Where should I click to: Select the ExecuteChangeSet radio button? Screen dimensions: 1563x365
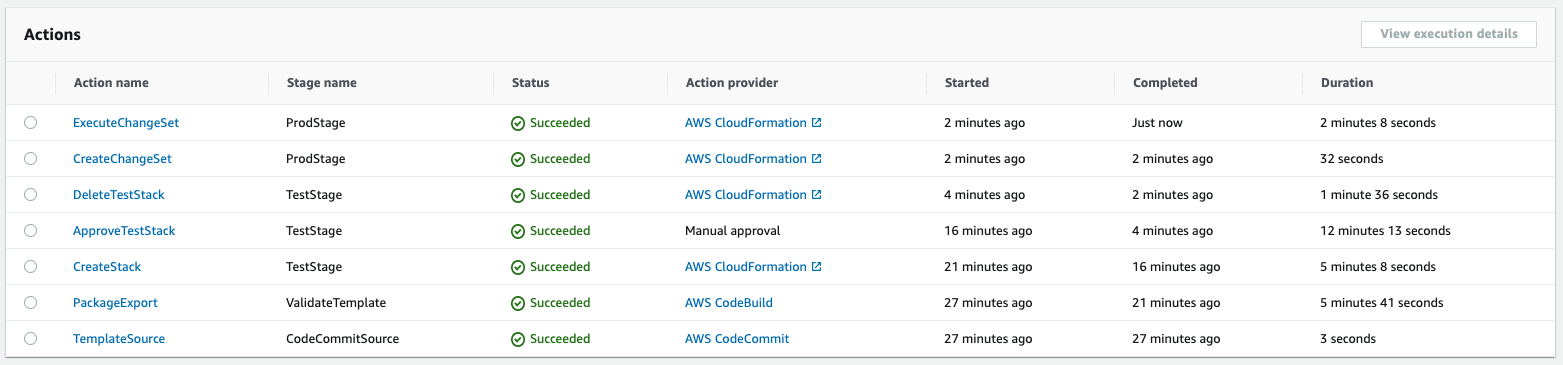(30, 122)
